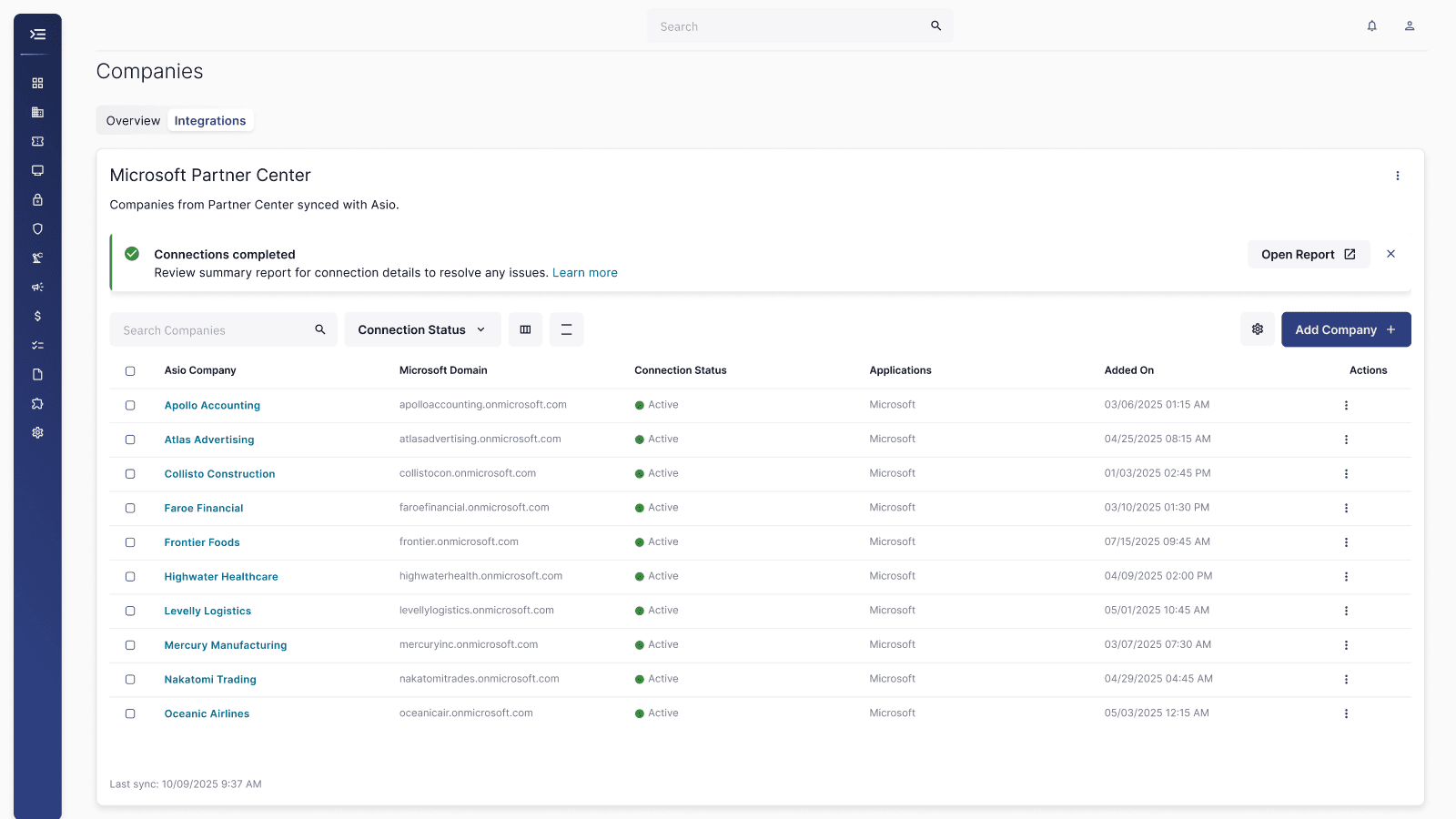Open actions menu for Frontier Foods row
This screenshot has height=819, width=1456.
(1346, 542)
